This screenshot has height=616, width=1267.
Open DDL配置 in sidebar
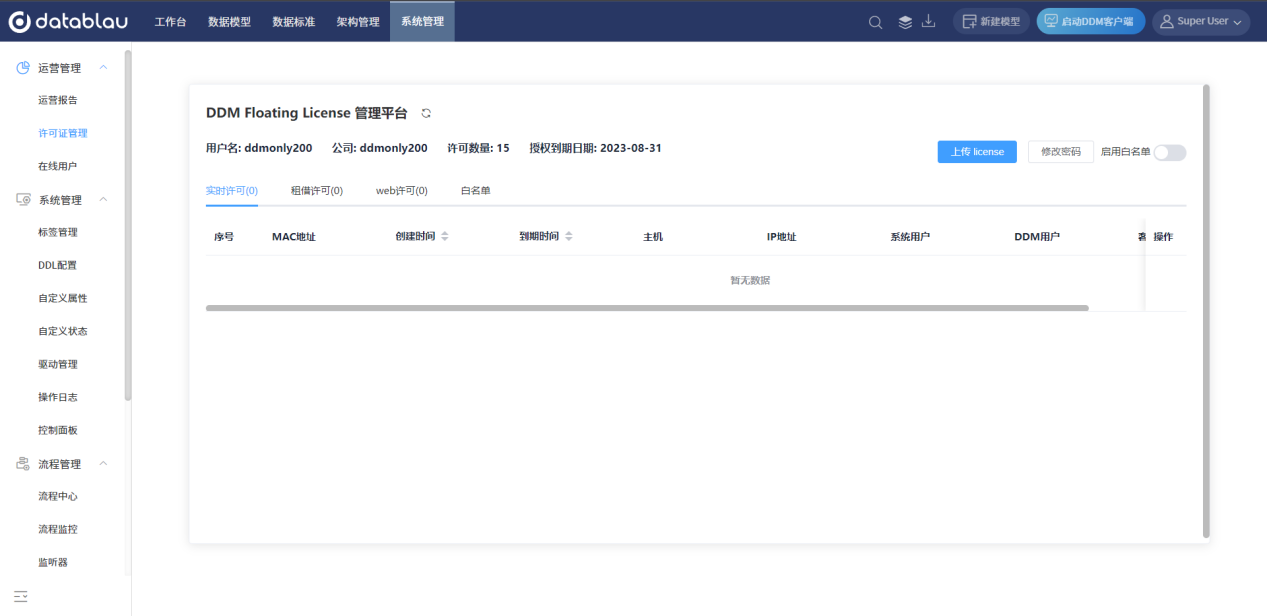(x=58, y=265)
